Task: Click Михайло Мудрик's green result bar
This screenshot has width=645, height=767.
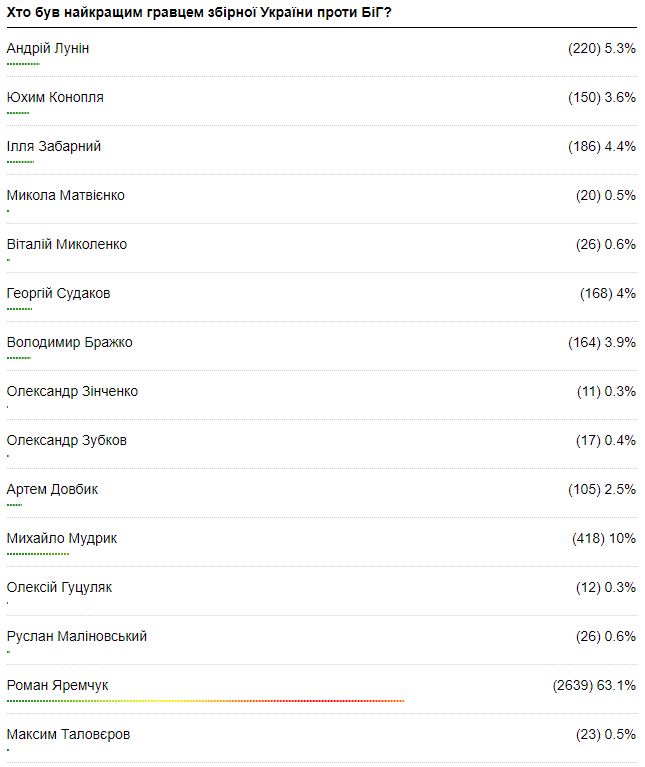Action: coord(38,553)
